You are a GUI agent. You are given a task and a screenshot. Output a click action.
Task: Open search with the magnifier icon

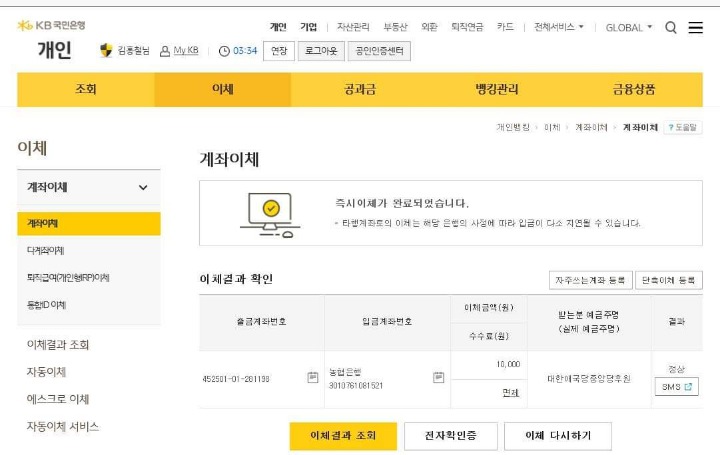(670, 28)
